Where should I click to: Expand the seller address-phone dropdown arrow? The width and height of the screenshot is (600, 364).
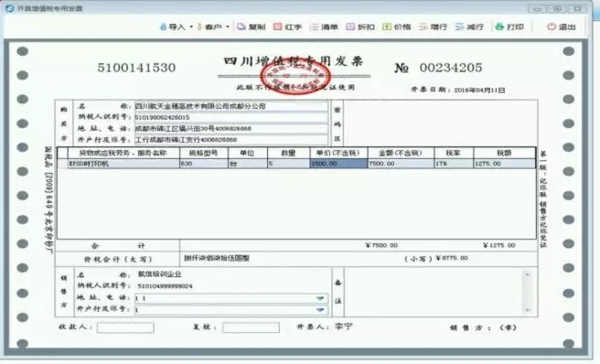point(320,298)
